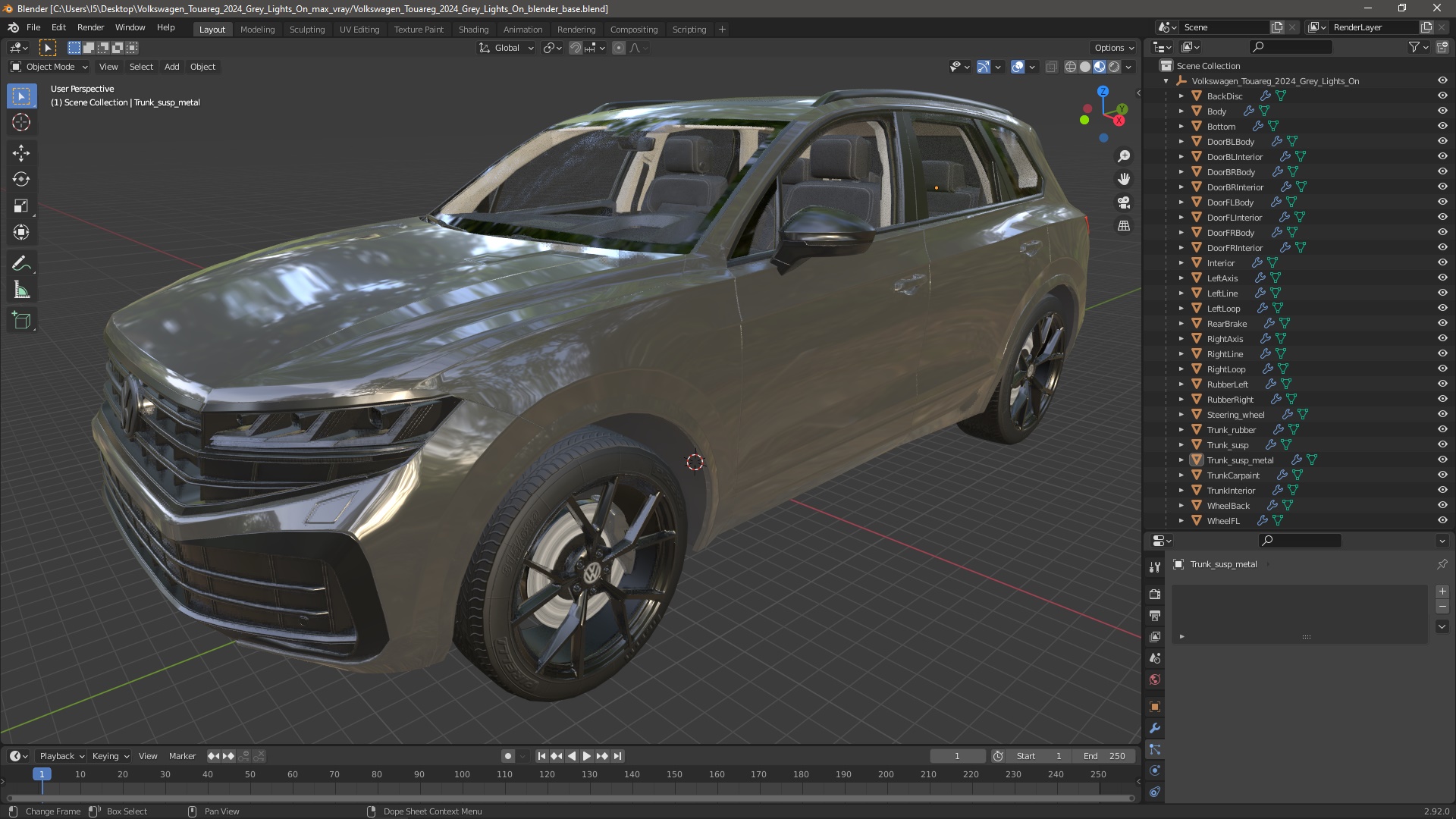The height and width of the screenshot is (819, 1456).
Task: Select the Move tool
Action: pyautogui.click(x=21, y=153)
